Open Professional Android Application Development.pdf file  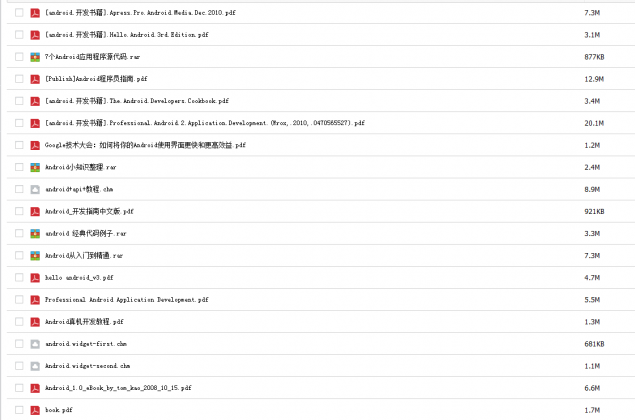127,300
